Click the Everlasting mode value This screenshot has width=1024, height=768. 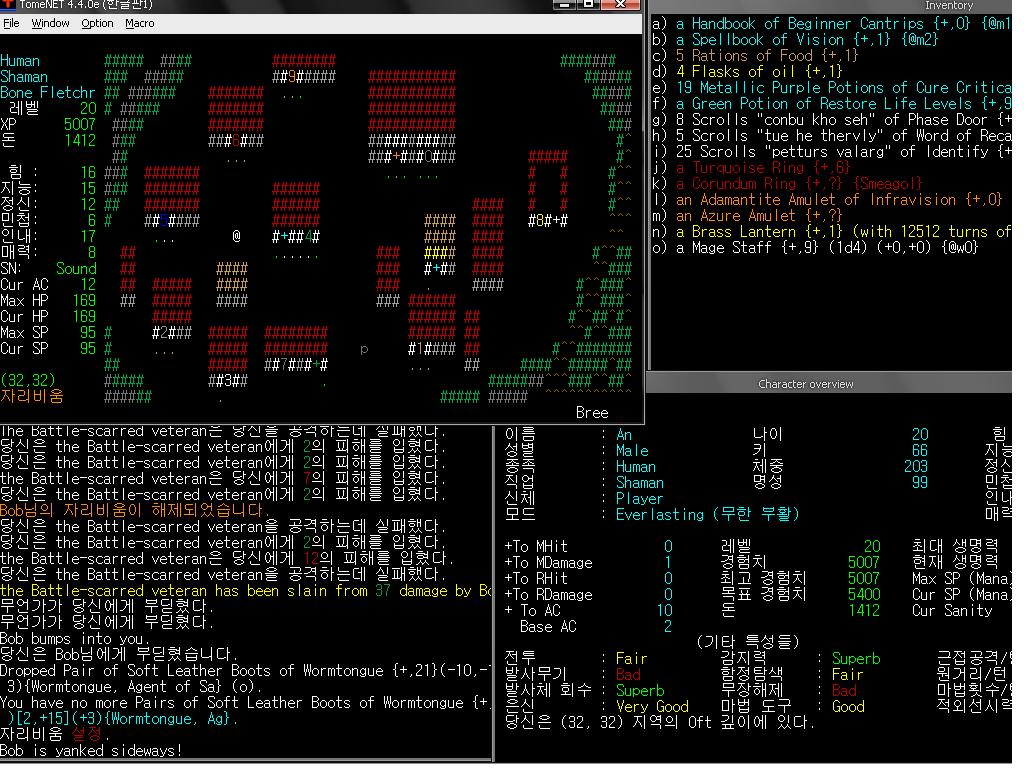pos(707,515)
